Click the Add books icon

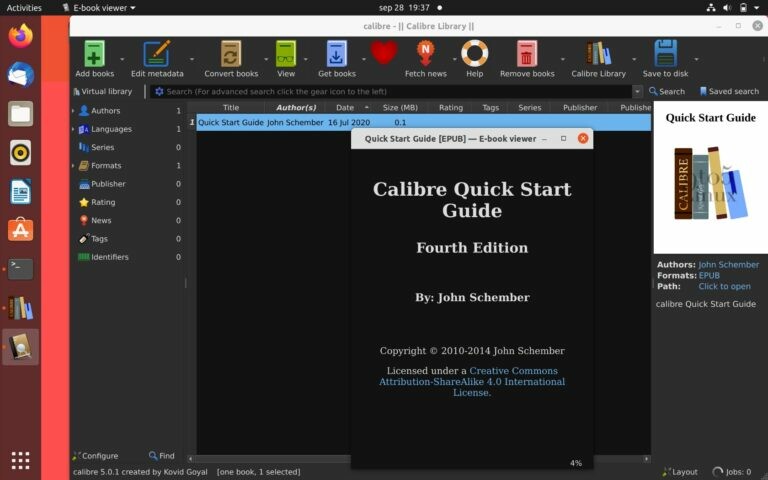tap(94, 54)
